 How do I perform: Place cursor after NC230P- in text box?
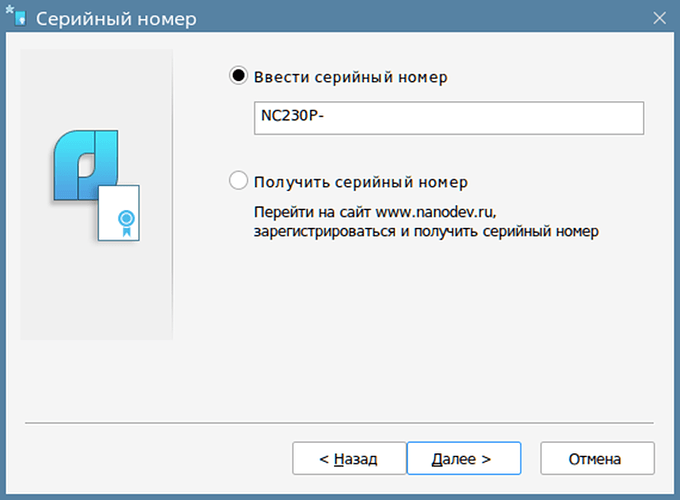[325, 116]
